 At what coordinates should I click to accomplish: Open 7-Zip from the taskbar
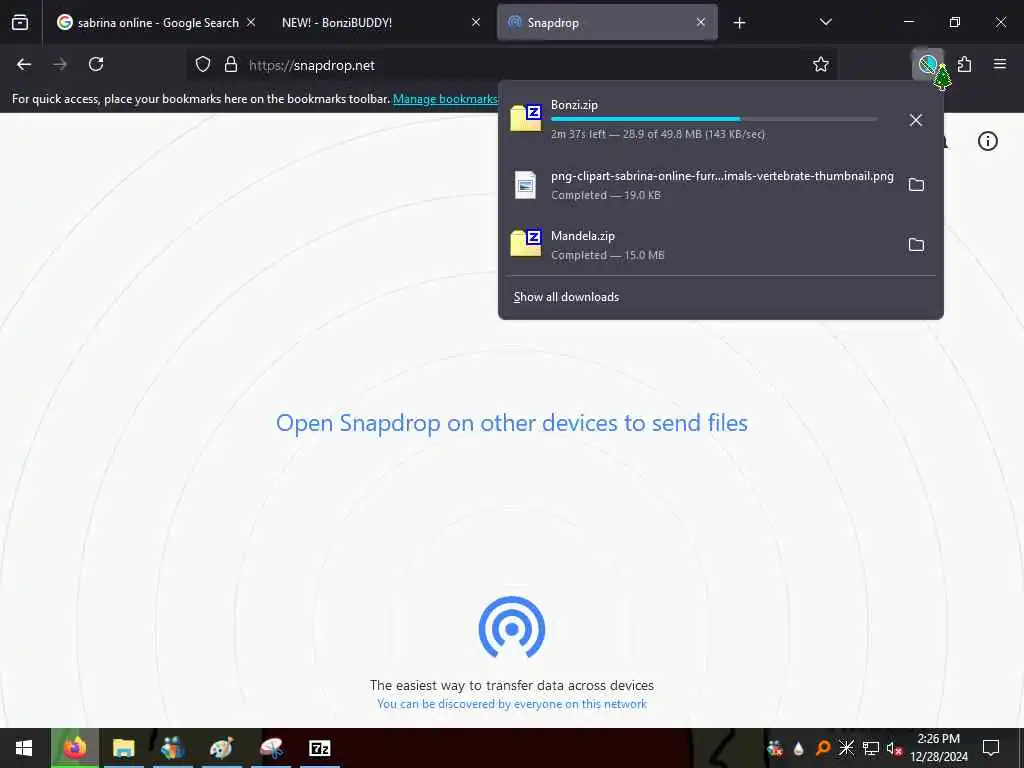tap(319, 748)
